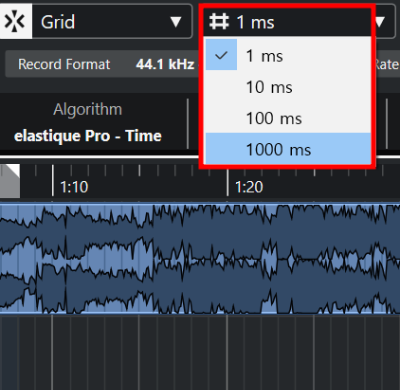The height and width of the screenshot is (390, 400).
Task: Expand the Grid dropdown arrow
Action: click(175, 22)
